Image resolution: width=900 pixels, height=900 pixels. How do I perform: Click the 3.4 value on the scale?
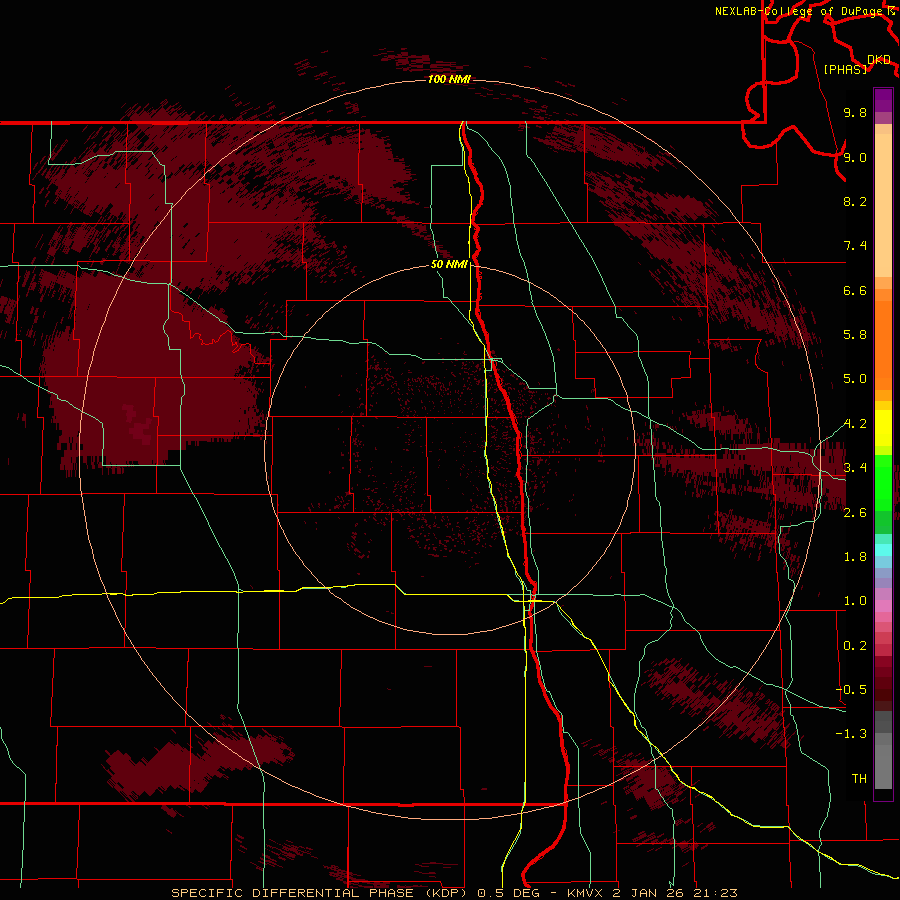[855, 468]
